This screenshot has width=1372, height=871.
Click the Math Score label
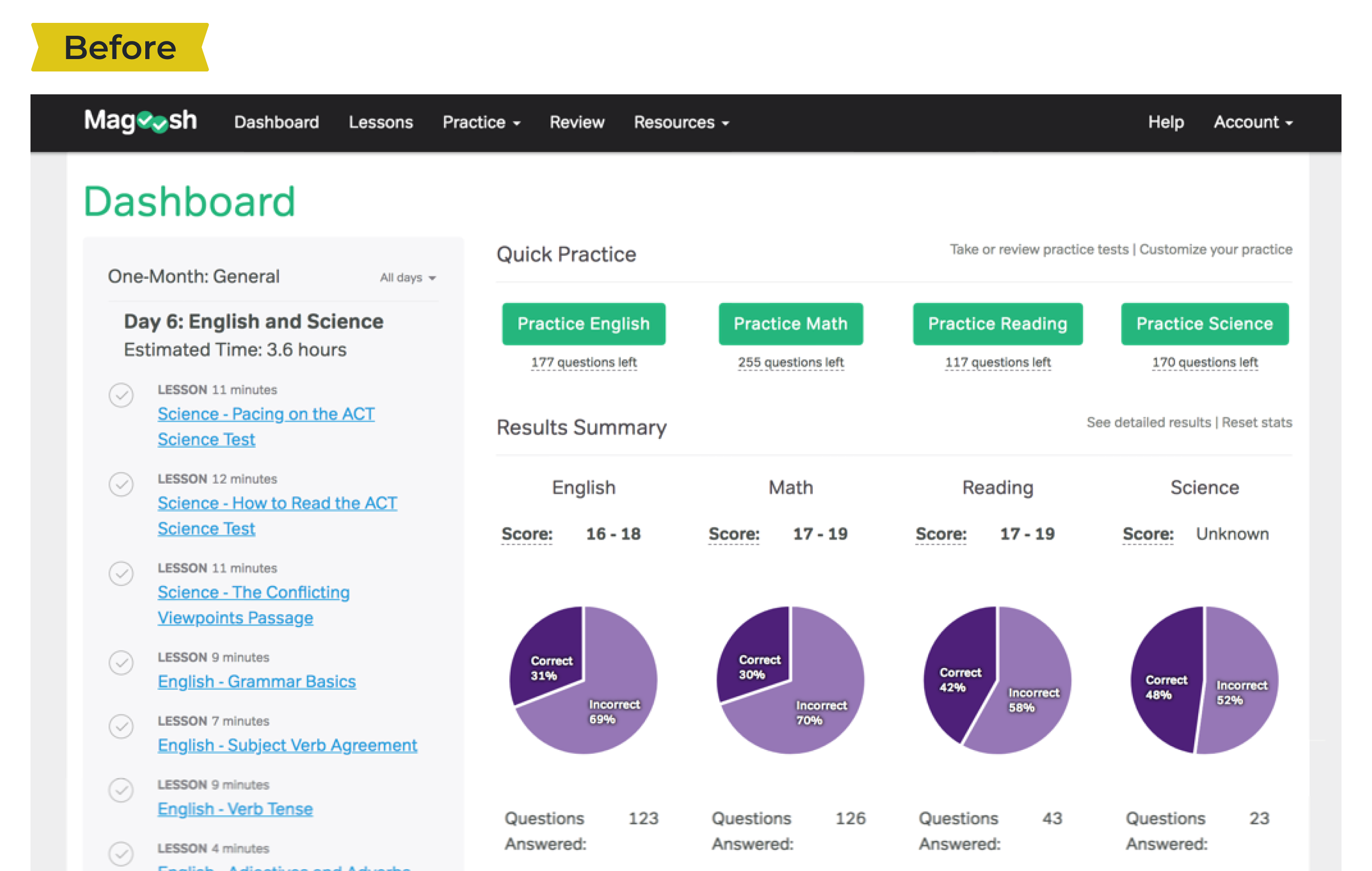pos(734,534)
